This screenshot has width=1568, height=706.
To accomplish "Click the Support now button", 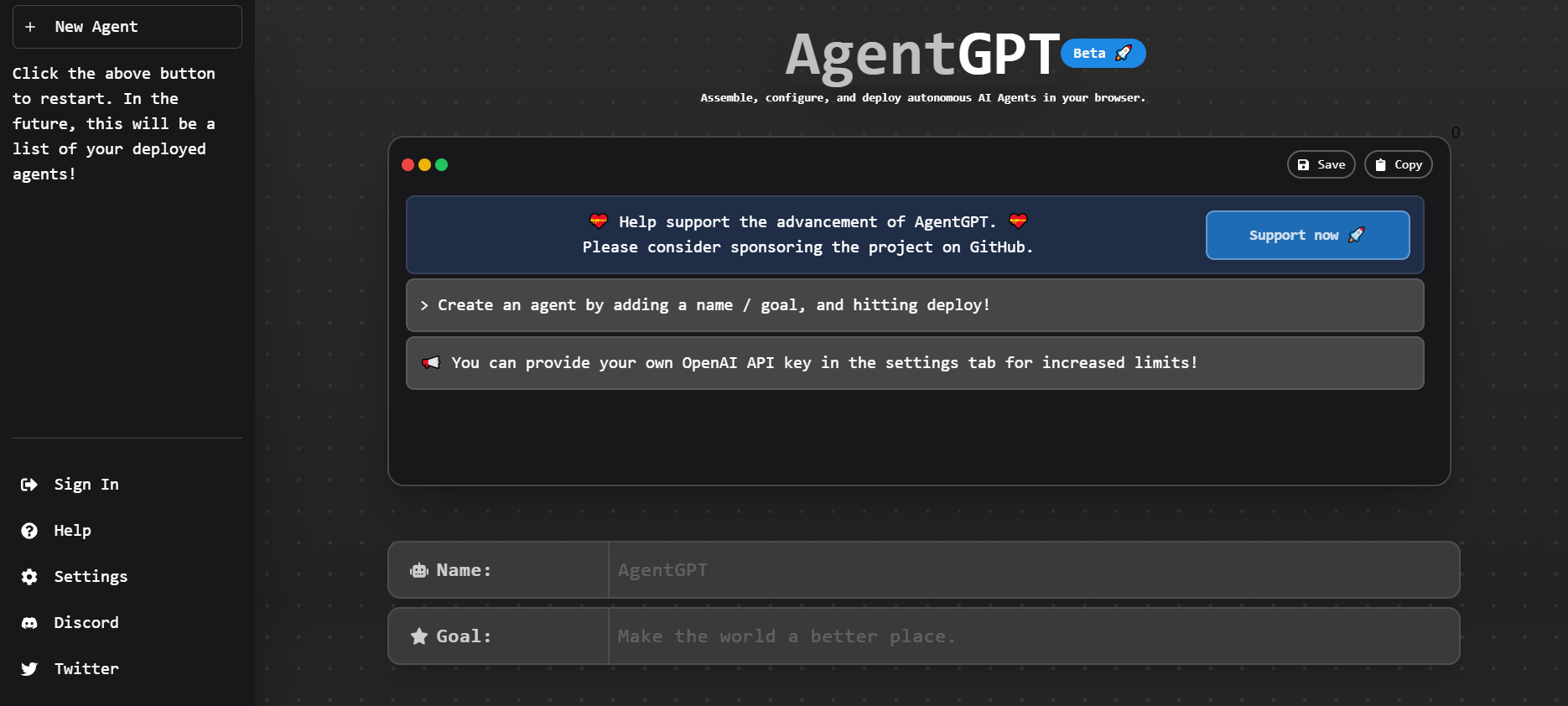I will [1307, 236].
